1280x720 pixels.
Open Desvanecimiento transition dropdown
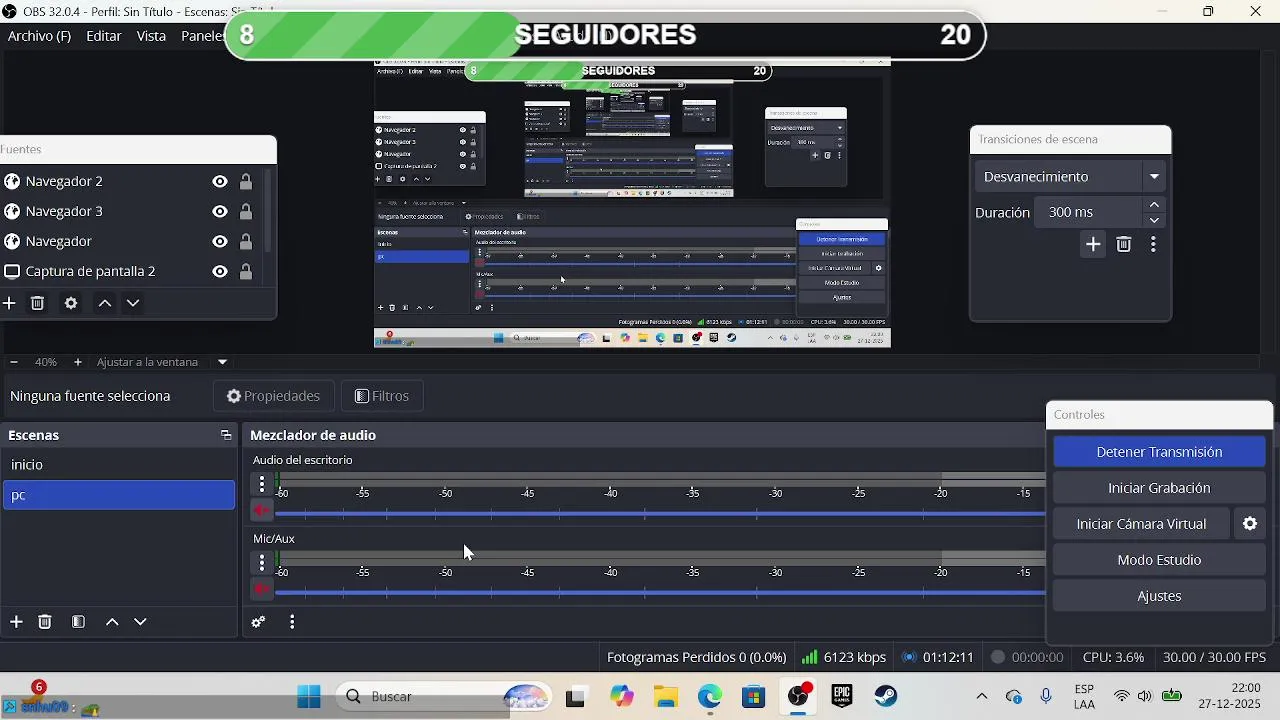(x=1069, y=177)
